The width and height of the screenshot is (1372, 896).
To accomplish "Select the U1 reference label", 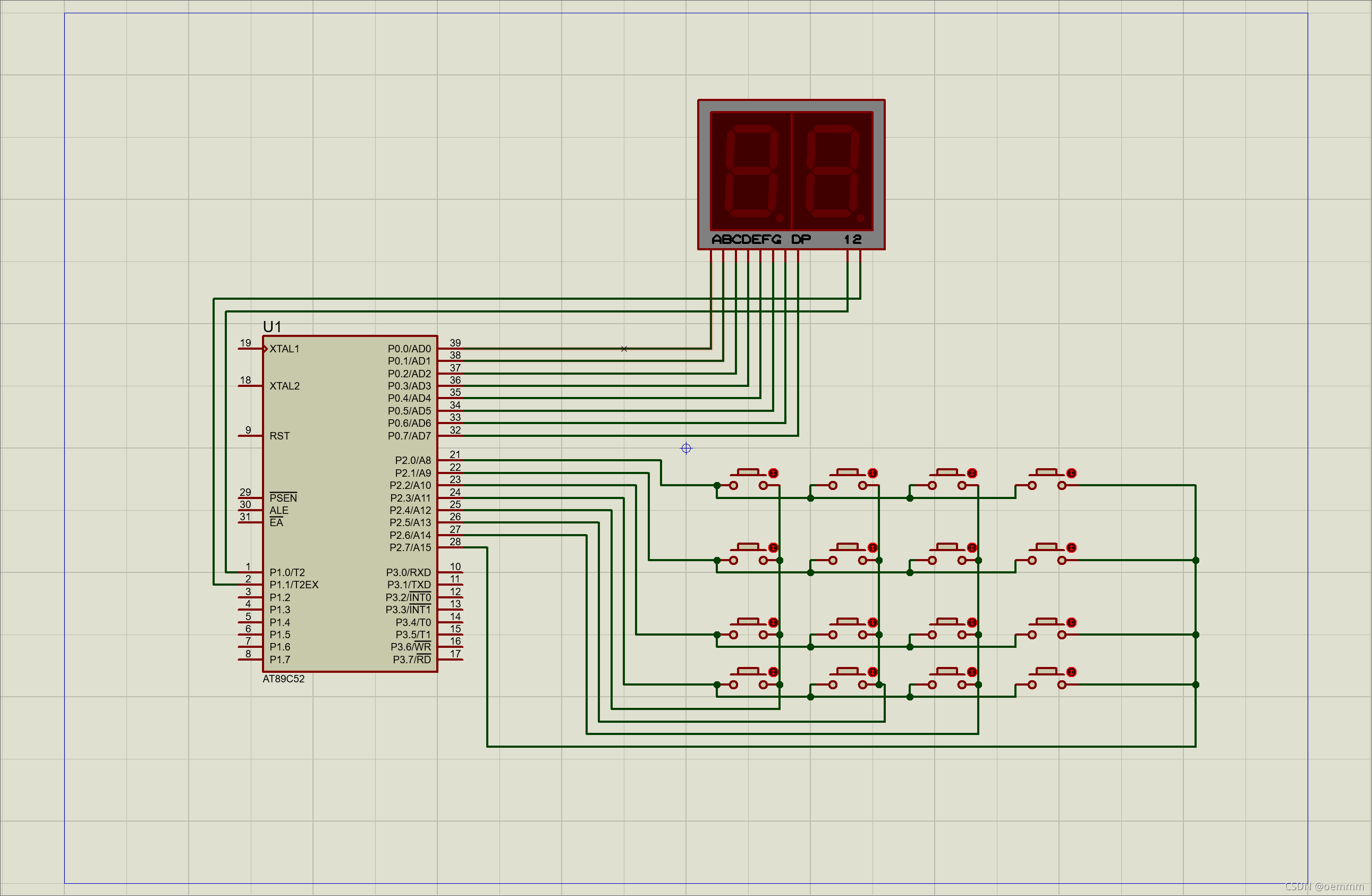I will [x=272, y=327].
